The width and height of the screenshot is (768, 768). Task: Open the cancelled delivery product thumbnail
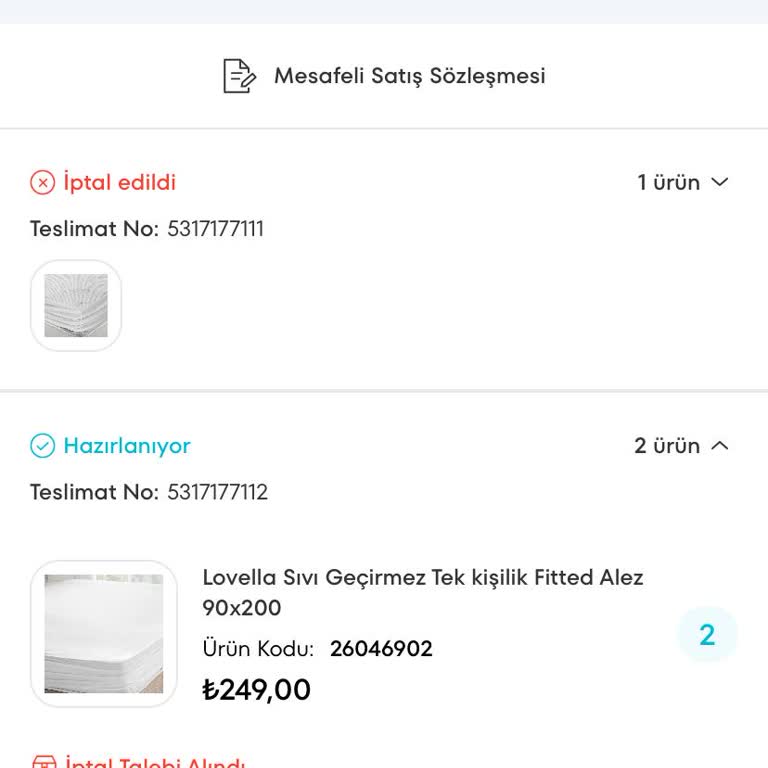click(76, 305)
